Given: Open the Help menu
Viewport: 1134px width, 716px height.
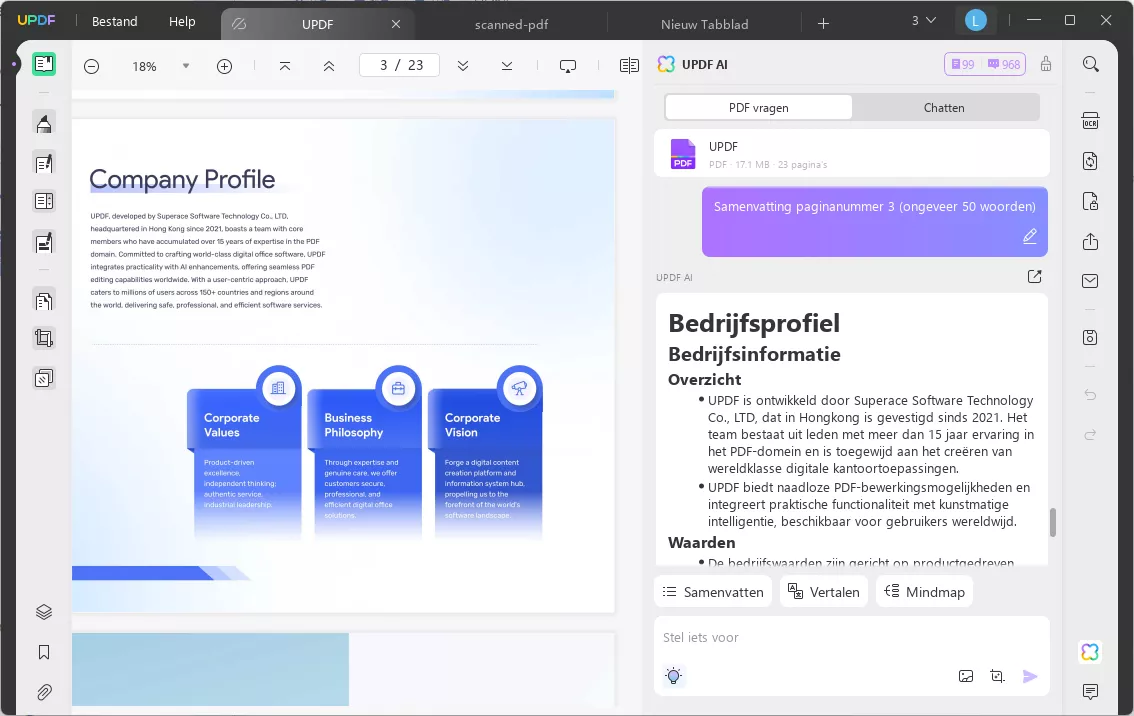Looking at the screenshot, I should tap(182, 22).
